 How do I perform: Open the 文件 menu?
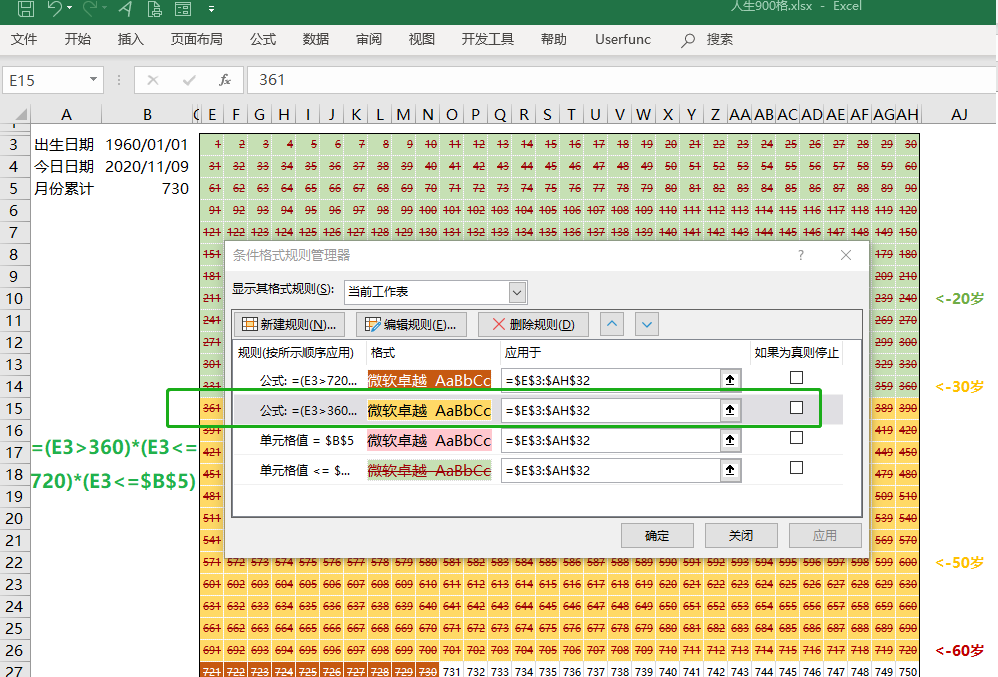24,39
